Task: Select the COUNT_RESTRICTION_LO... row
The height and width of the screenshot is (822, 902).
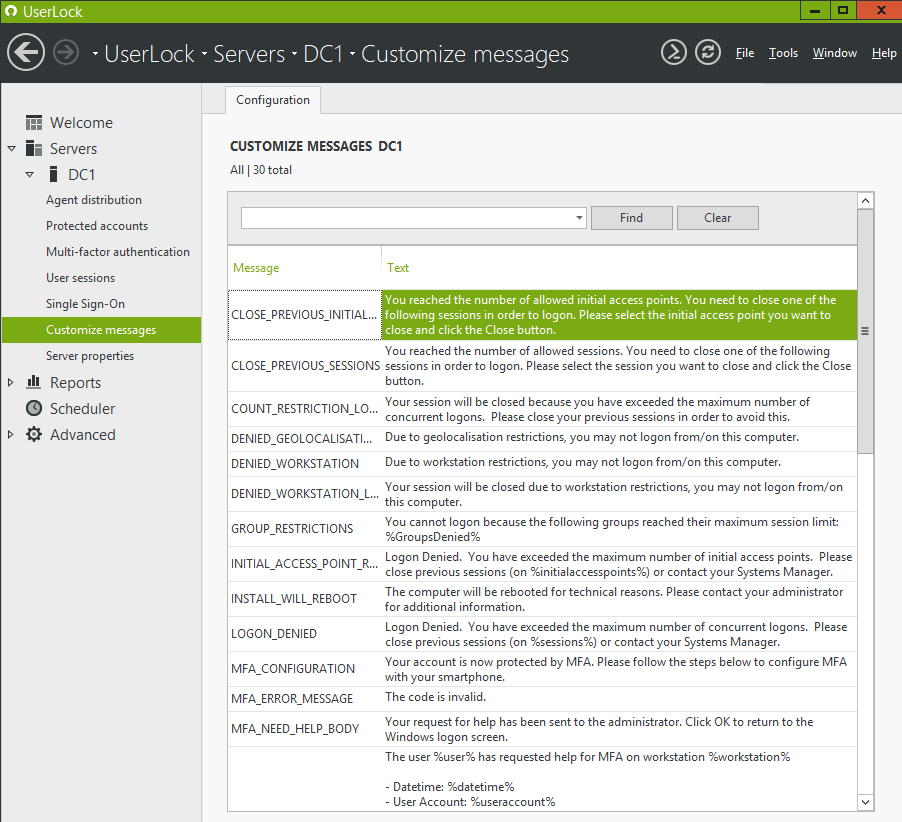Action: 542,409
